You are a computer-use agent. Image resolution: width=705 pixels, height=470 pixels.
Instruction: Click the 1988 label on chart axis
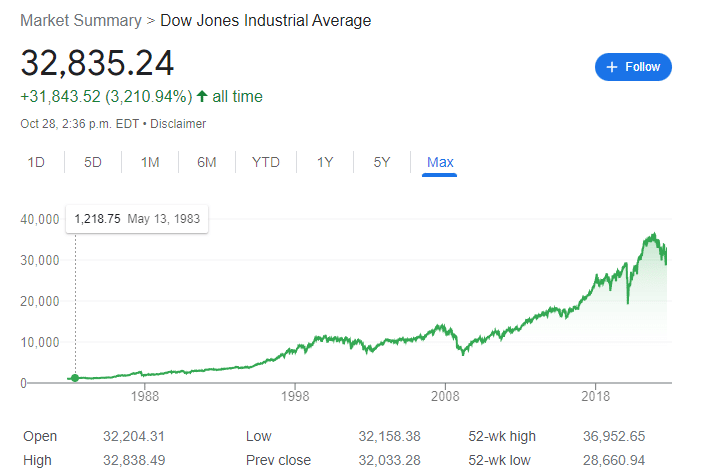(x=144, y=396)
